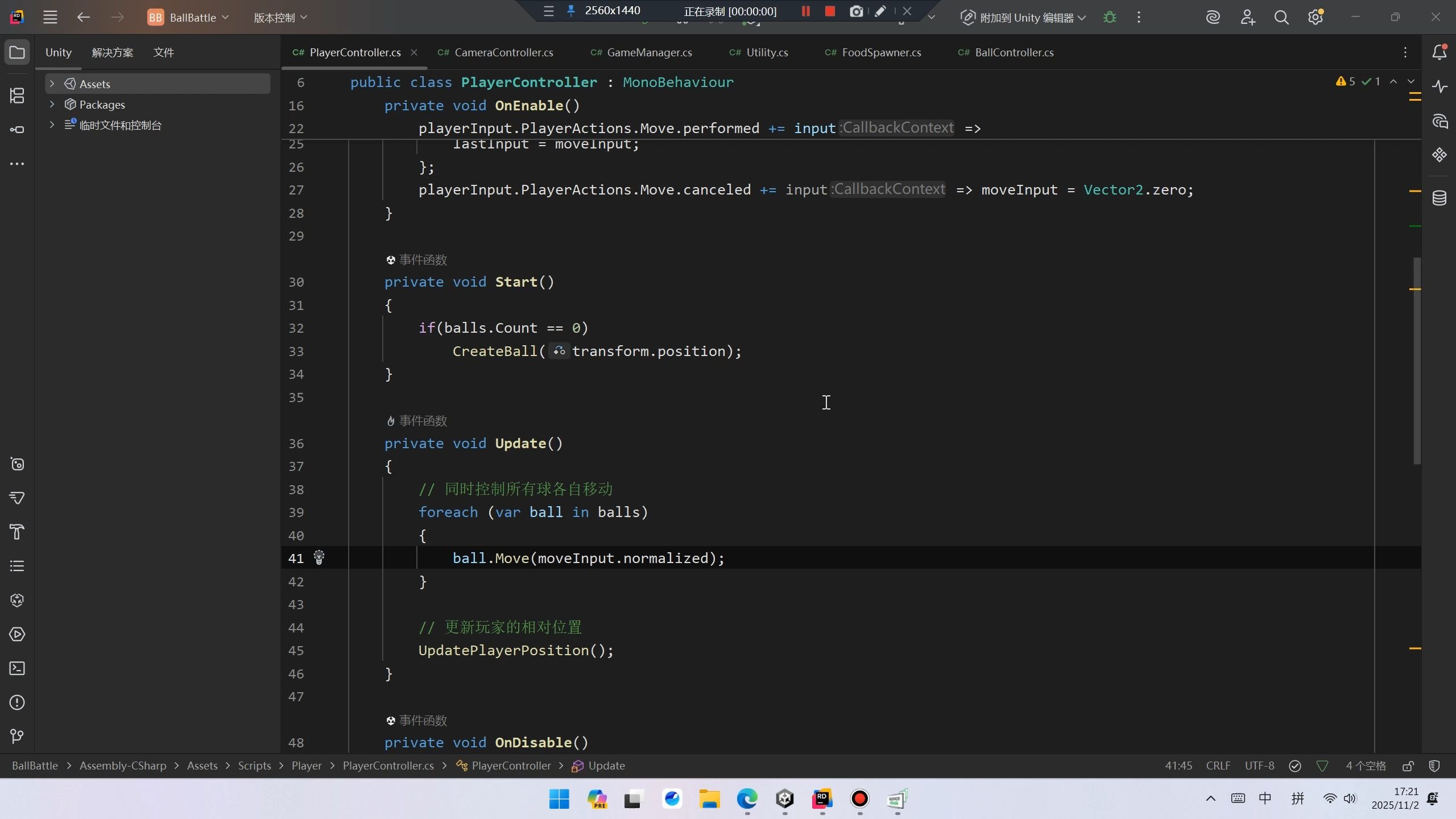Open the Commit tool window icon
The height and width of the screenshot is (819, 1456).
click(x=17, y=130)
